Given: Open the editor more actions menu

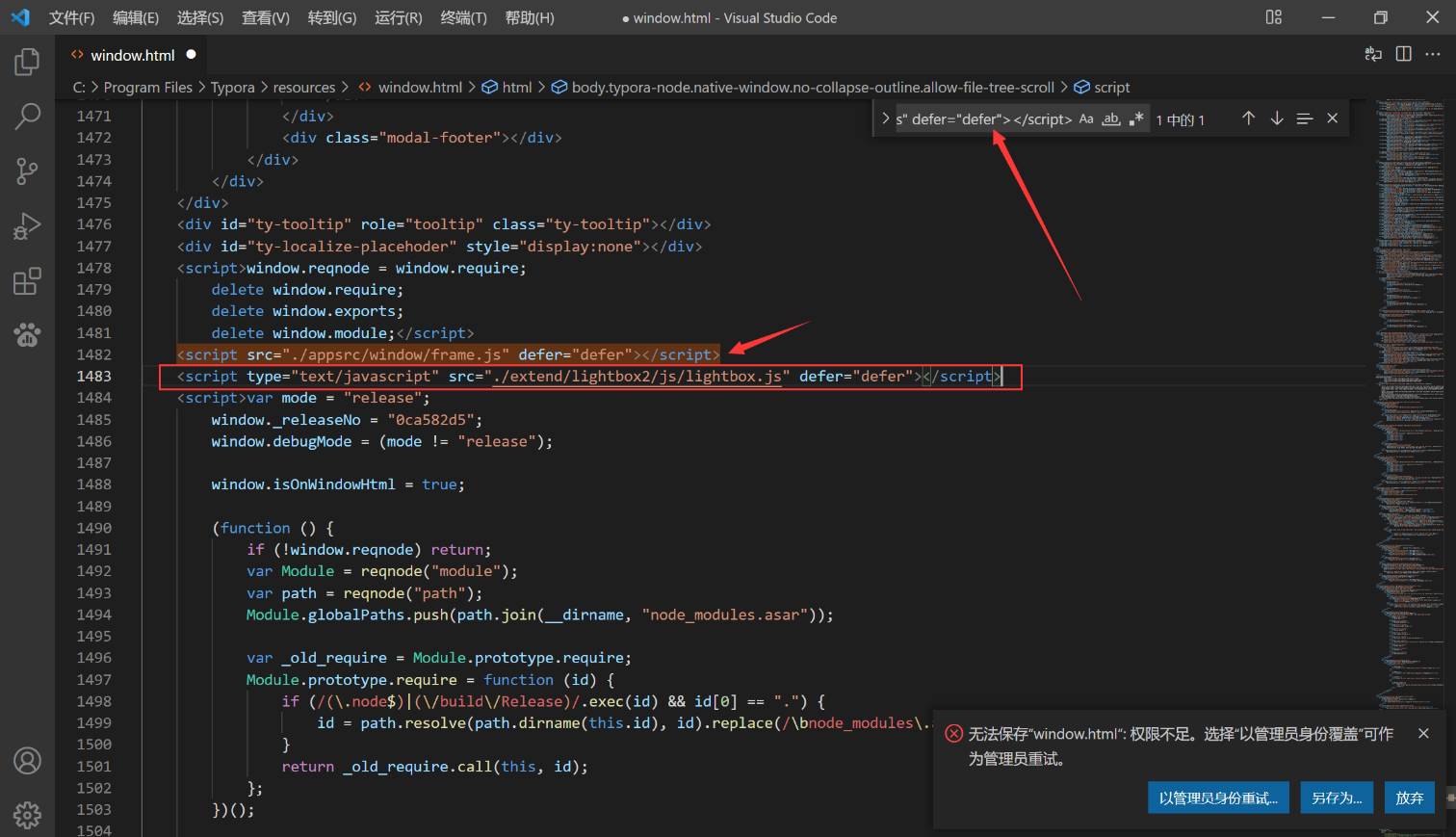Looking at the screenshot, I should pyautogui.click(x=1433, y=54).
